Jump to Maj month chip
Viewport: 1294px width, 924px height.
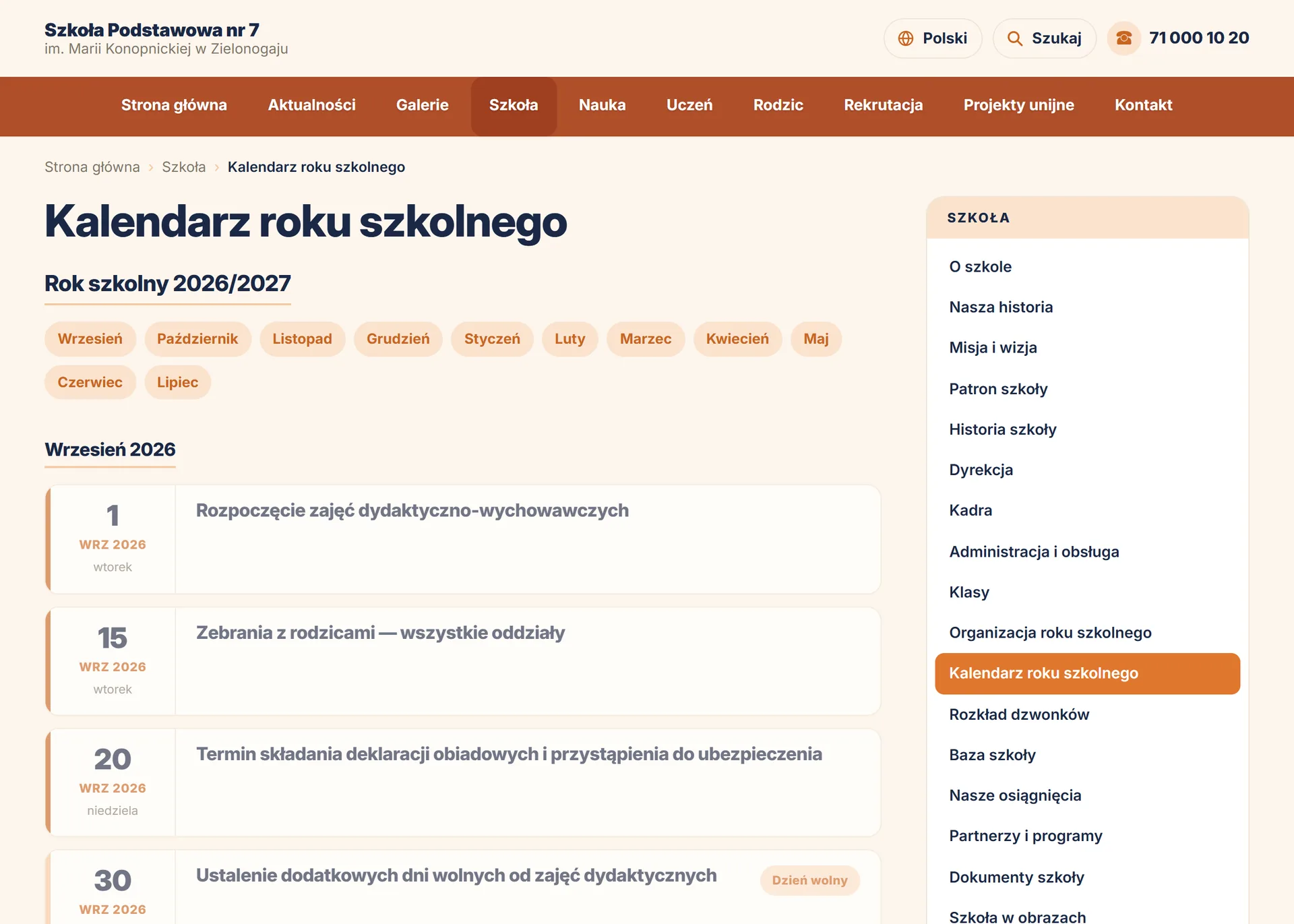coord(815,339)
